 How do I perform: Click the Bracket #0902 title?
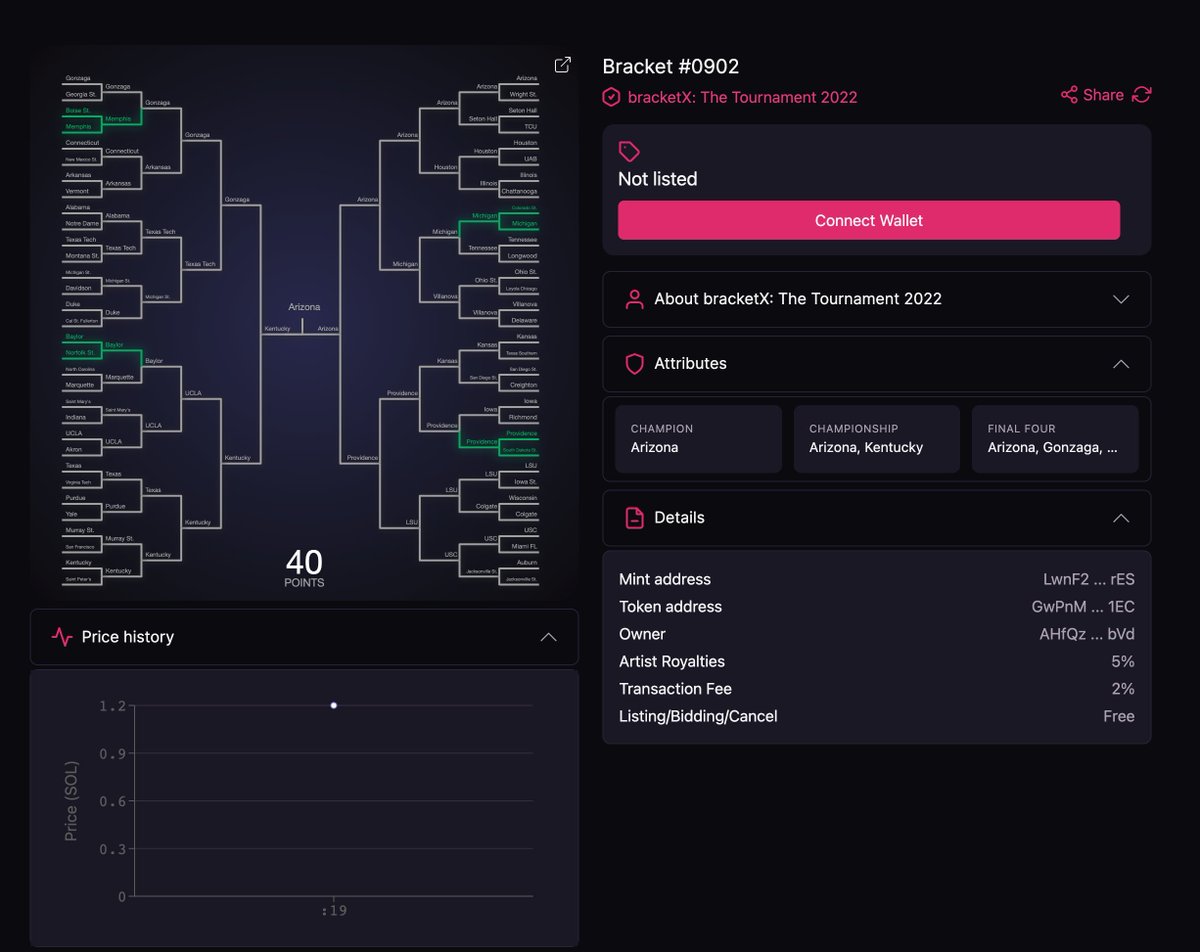click(x=671, y=67)
